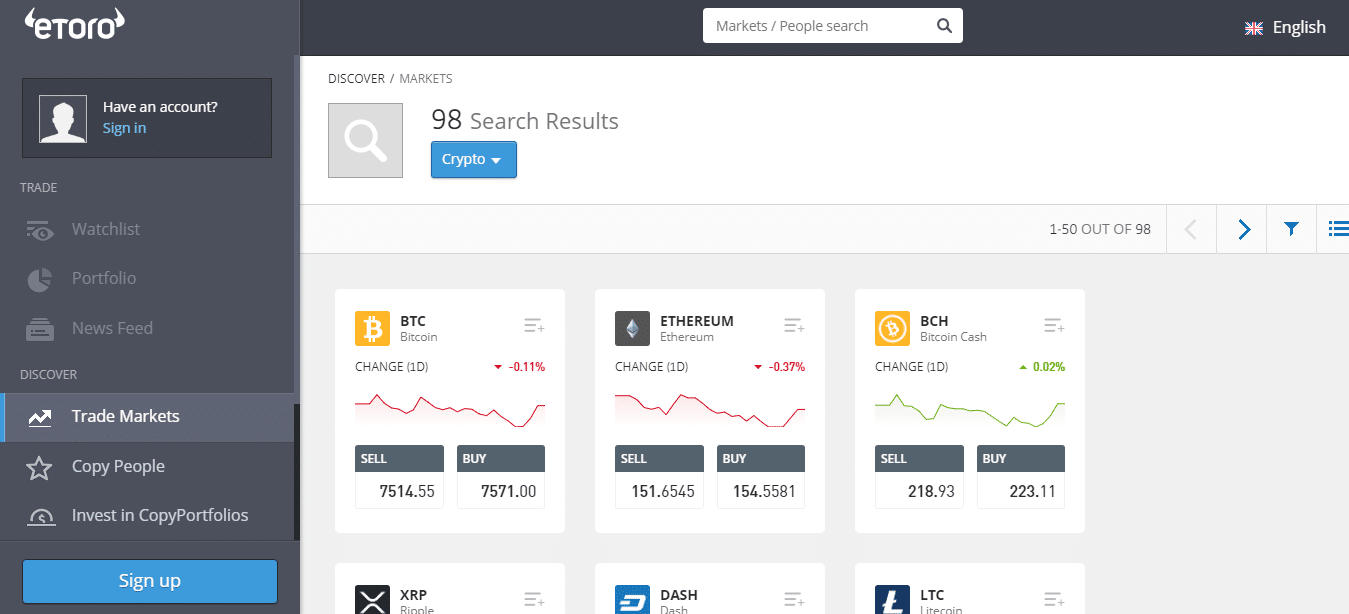This screenshot has width=1349, height=614.
Task: Add ETHEREUM to watchlist icon
Action: (x=794, y=326)
